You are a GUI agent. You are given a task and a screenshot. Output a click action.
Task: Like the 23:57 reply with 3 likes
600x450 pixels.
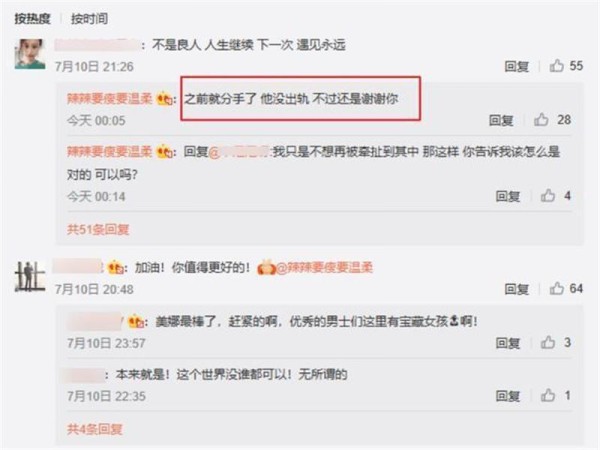(548, 342)
